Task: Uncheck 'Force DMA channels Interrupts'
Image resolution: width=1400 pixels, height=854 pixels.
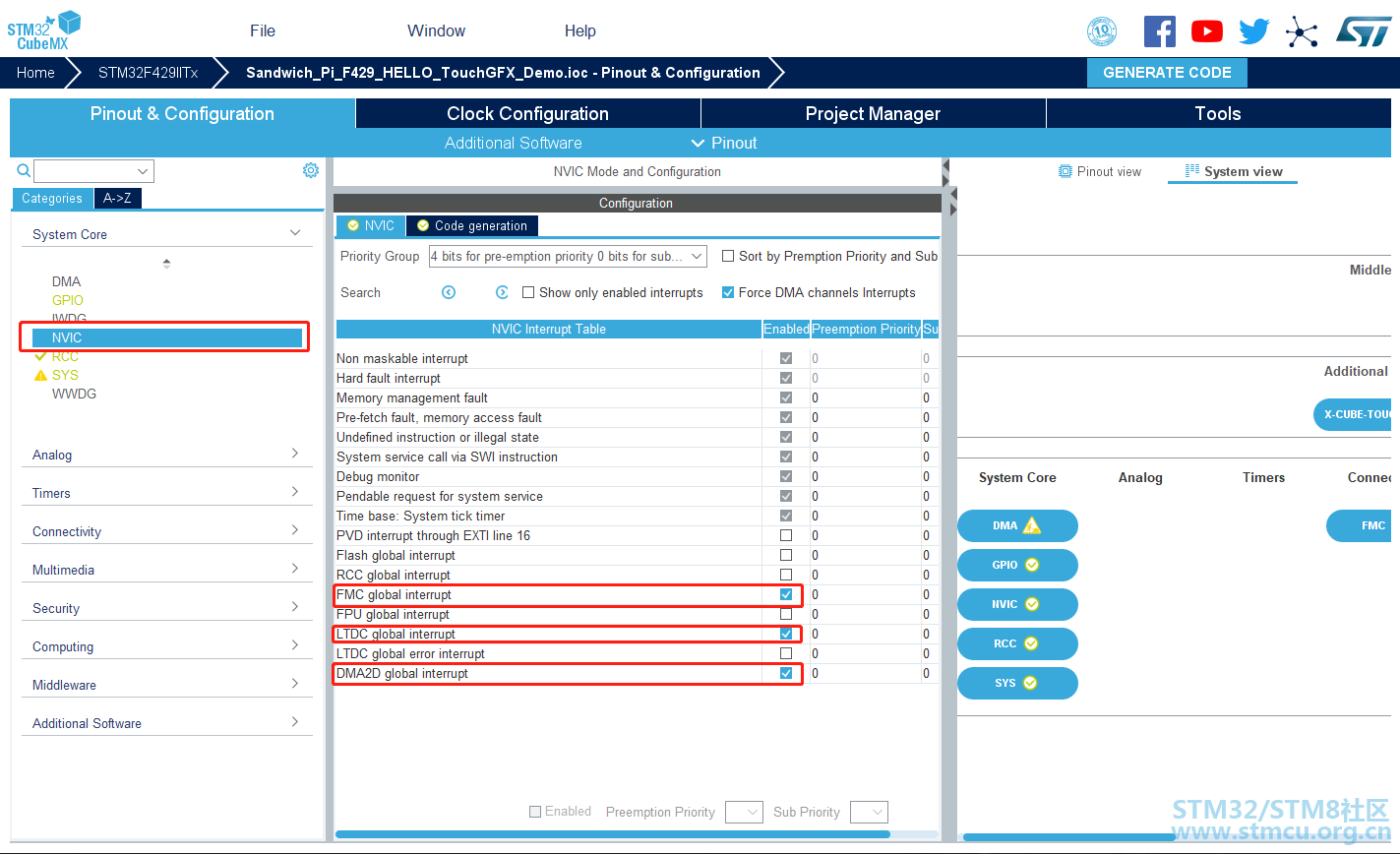Action: (728, 292)
